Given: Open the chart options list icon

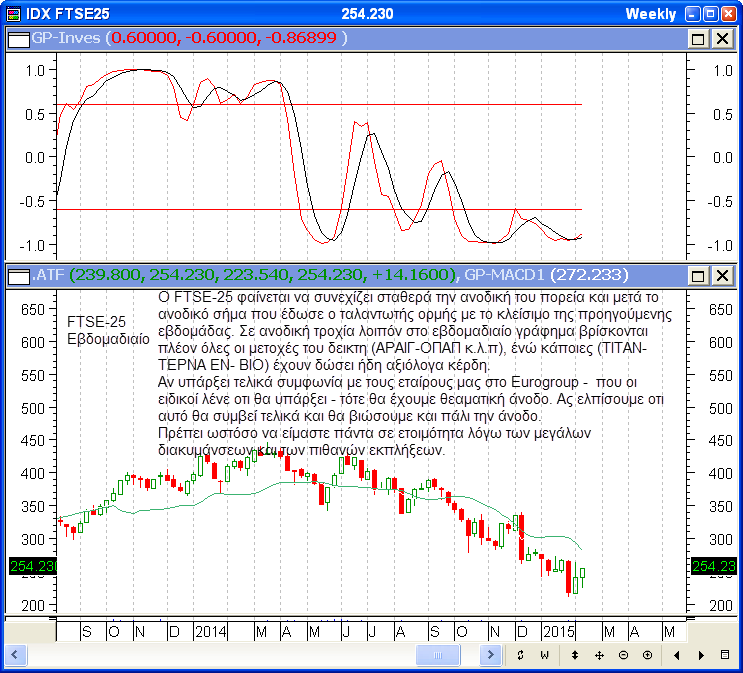Looking at the screenshot, I should click(725, 655).
